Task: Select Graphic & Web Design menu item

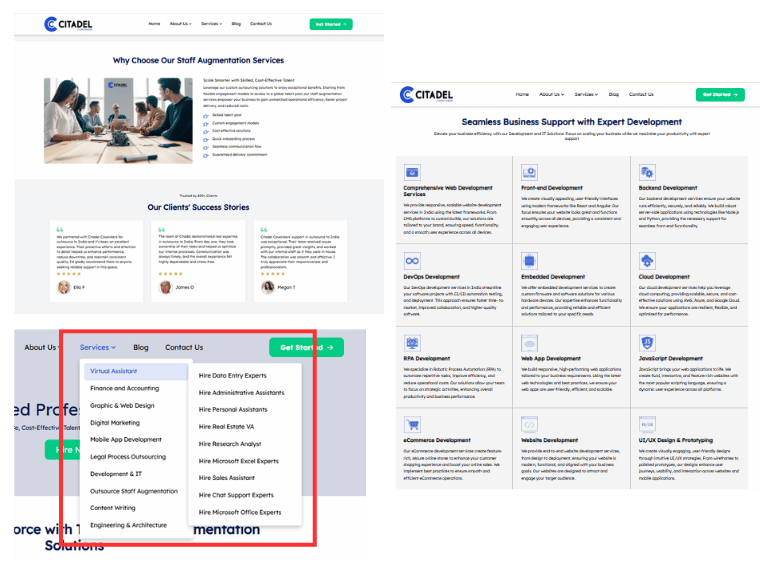Action: click(122, 405)
